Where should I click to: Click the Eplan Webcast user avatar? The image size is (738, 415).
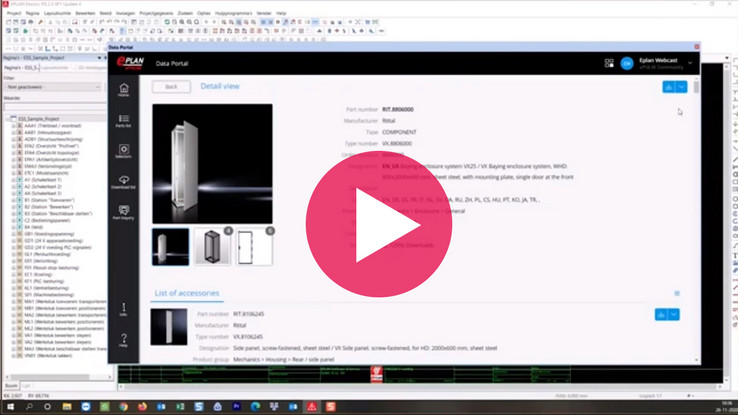point(626,64)
